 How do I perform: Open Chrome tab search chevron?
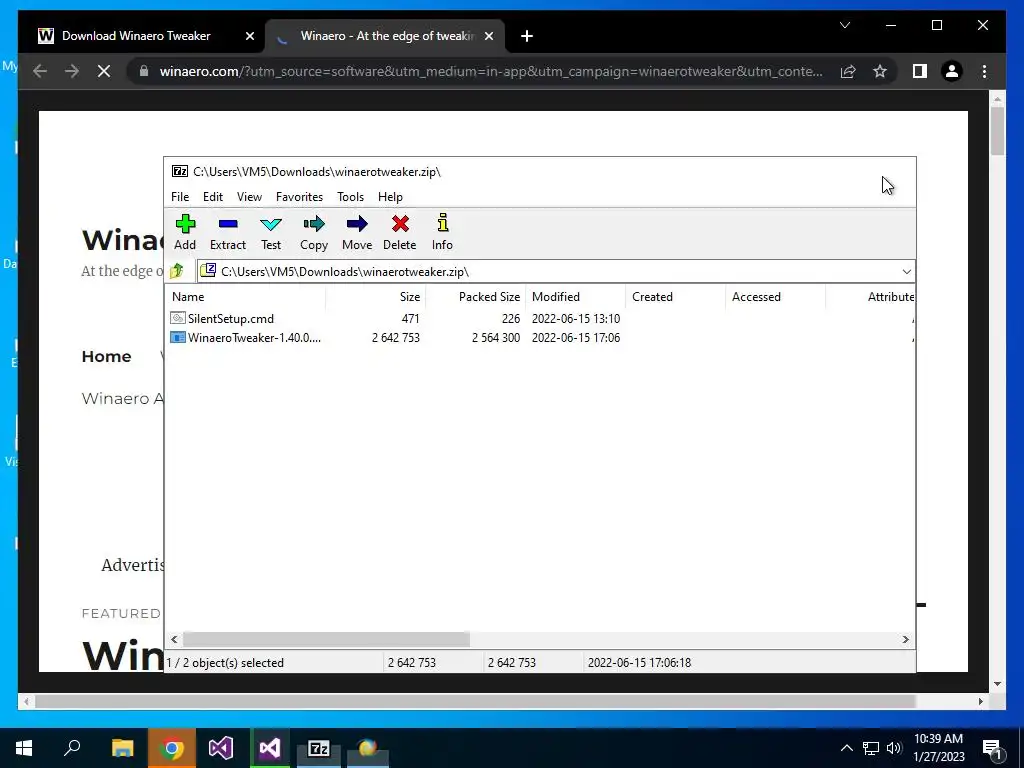pyautogui.click(x=844, y=25)
